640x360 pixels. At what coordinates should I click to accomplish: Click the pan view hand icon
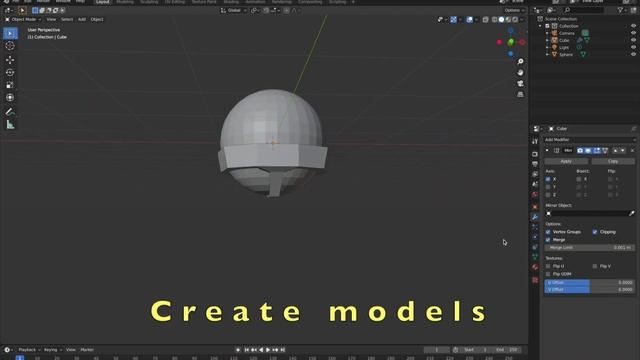pyautogui.click(x=520, y=73)
